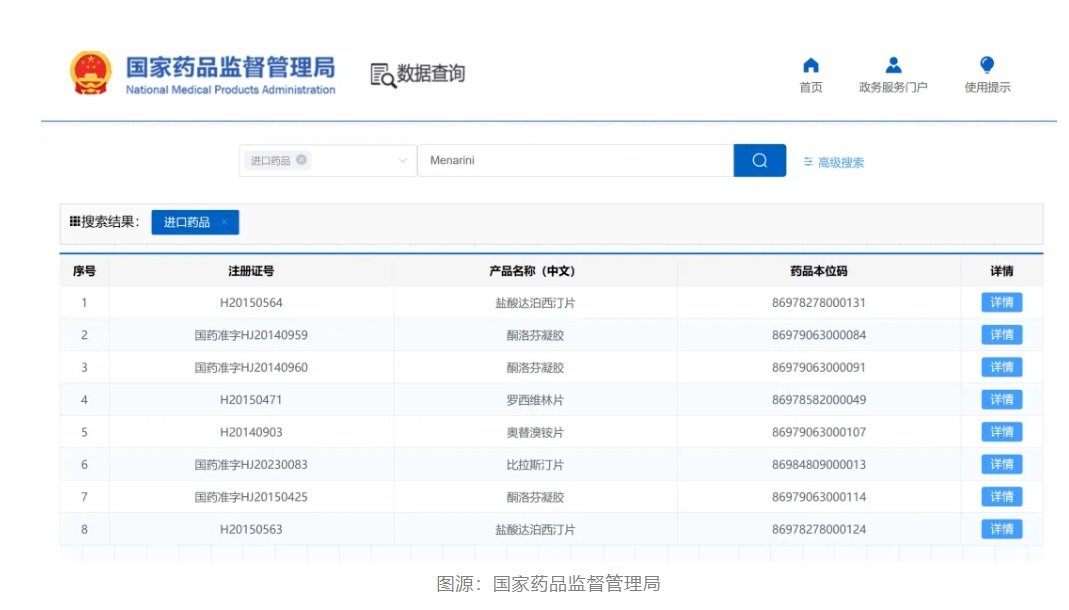Click the 药品本位码 column header

click(818, 271)
